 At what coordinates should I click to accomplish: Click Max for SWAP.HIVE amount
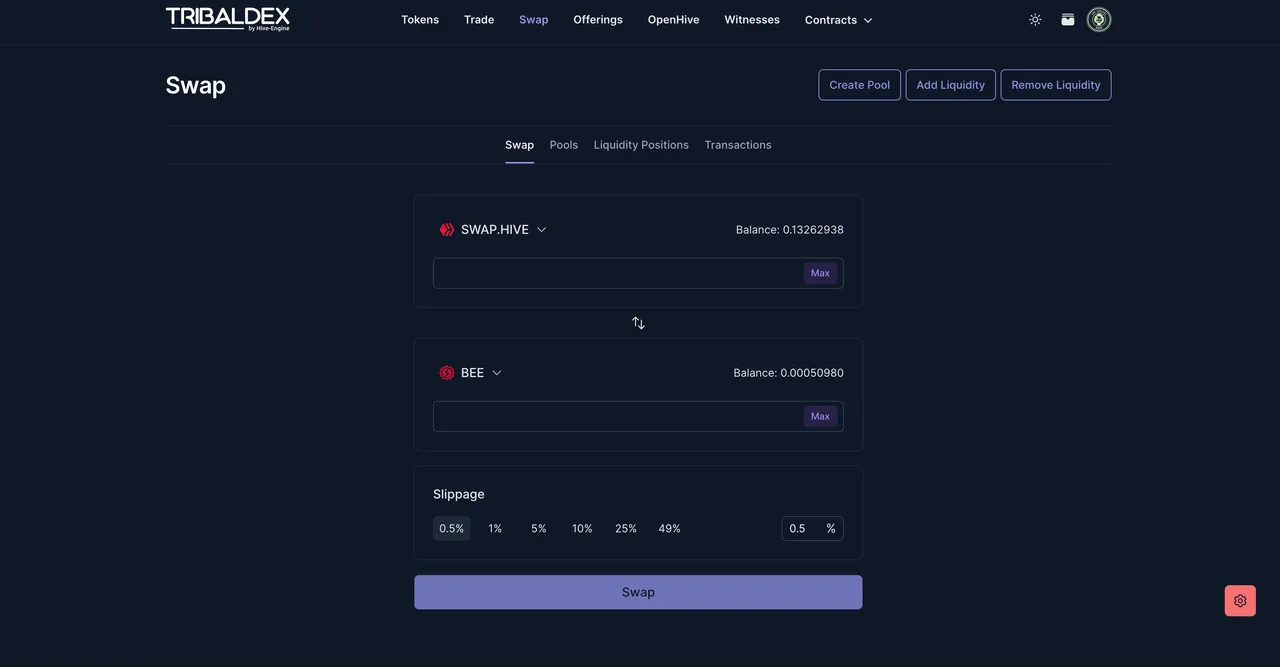pos(820,273)
